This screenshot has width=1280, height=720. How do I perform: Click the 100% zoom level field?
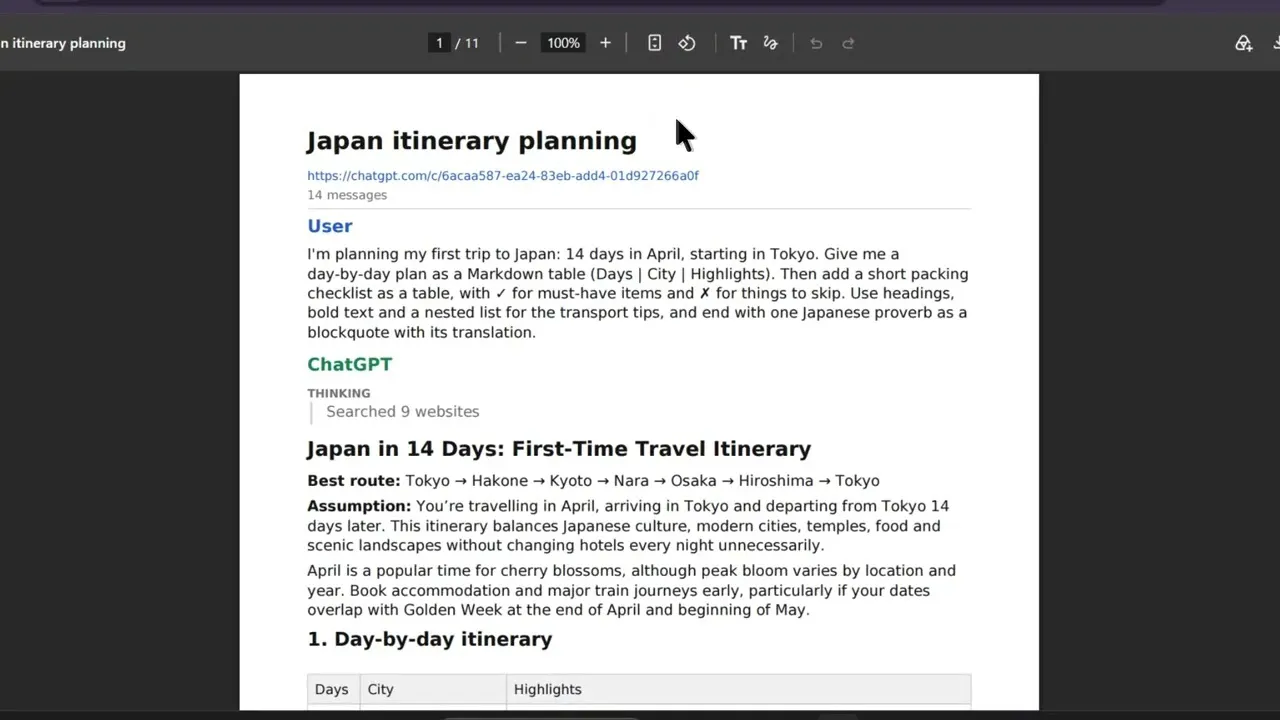pos(563,43)
